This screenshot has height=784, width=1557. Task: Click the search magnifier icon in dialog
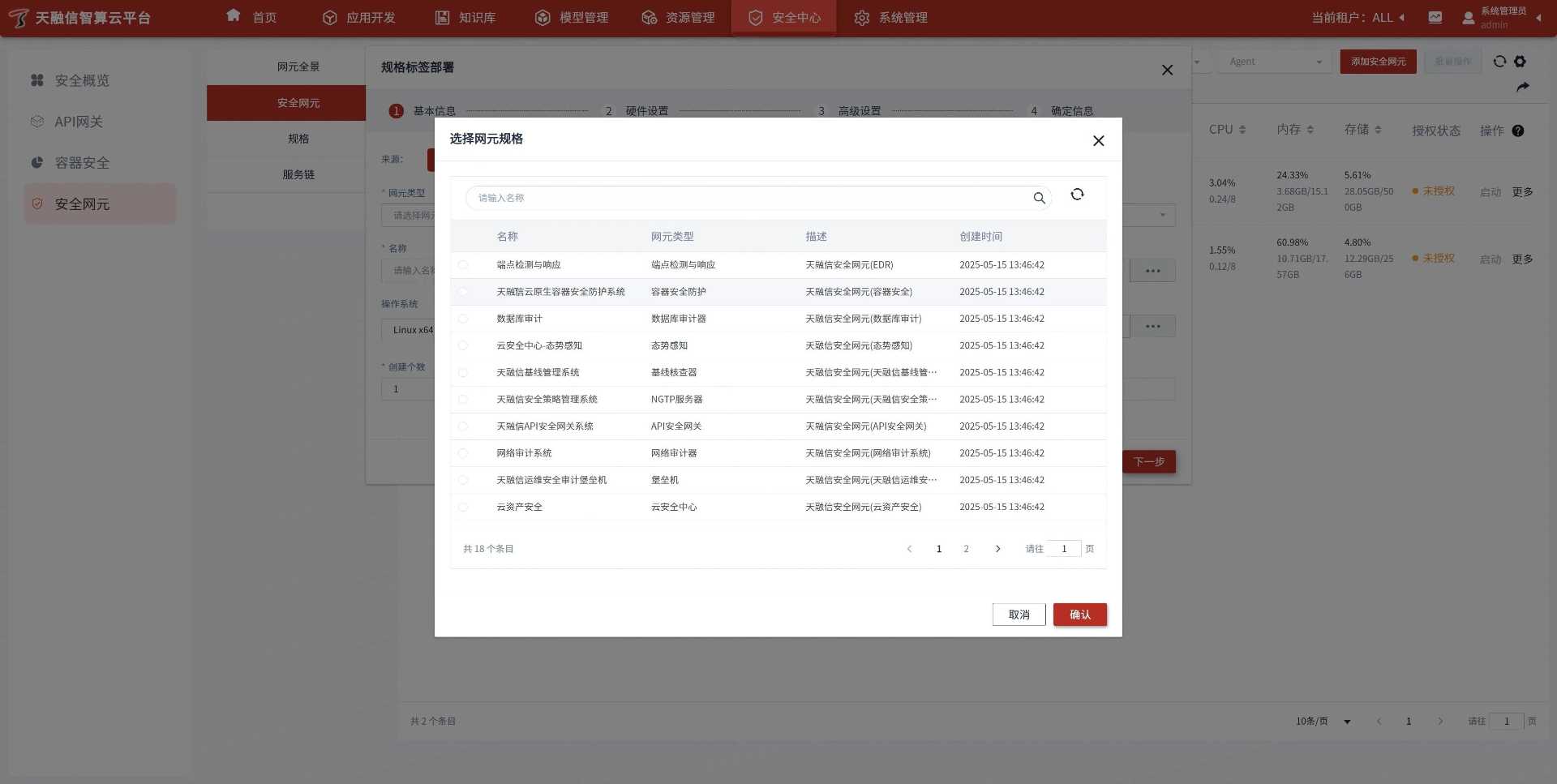tap(1039, 198)
